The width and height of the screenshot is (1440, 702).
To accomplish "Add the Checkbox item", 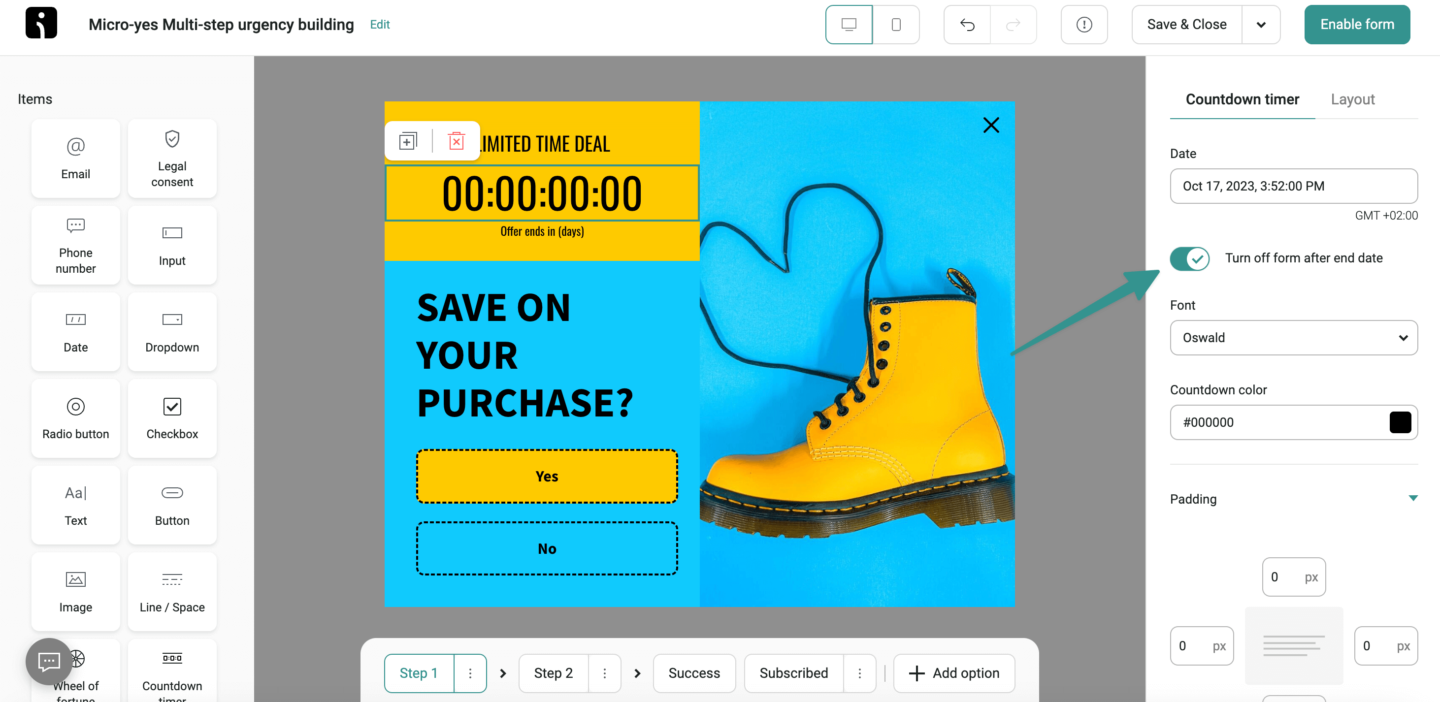I will (x=172, y=418).
